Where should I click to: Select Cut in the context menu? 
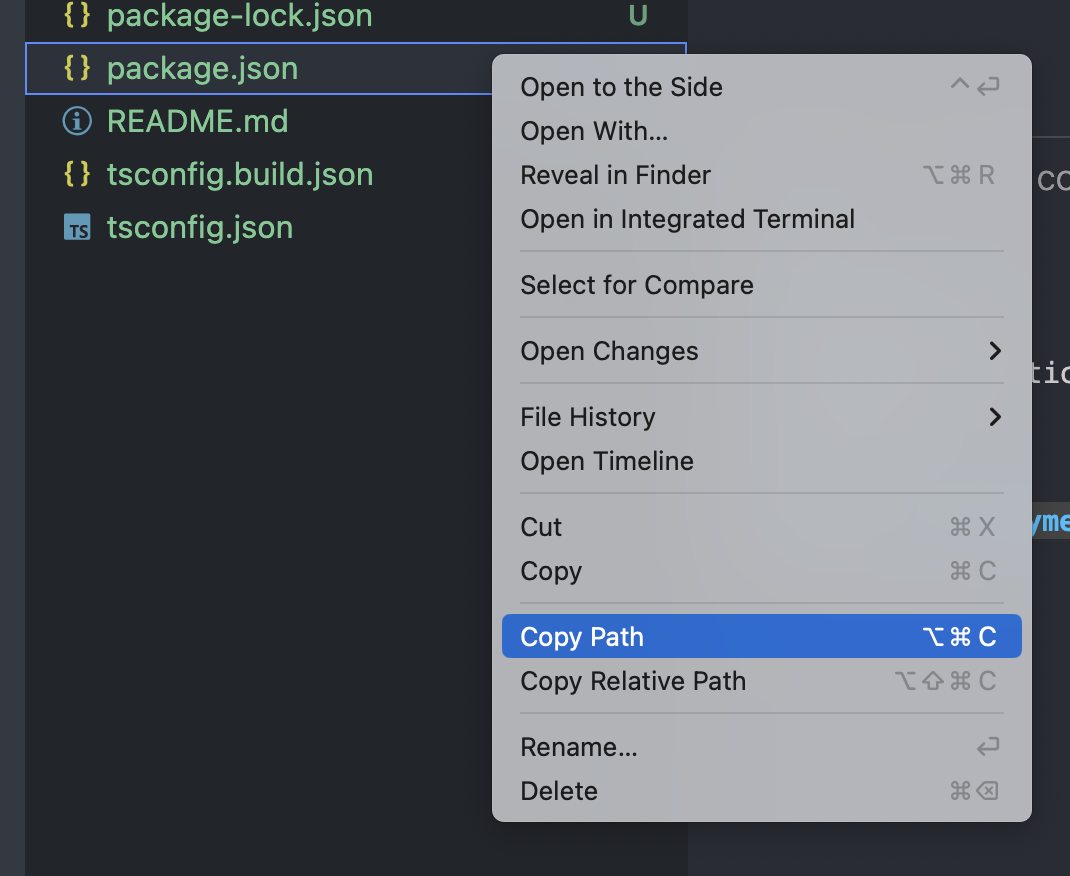541,527
